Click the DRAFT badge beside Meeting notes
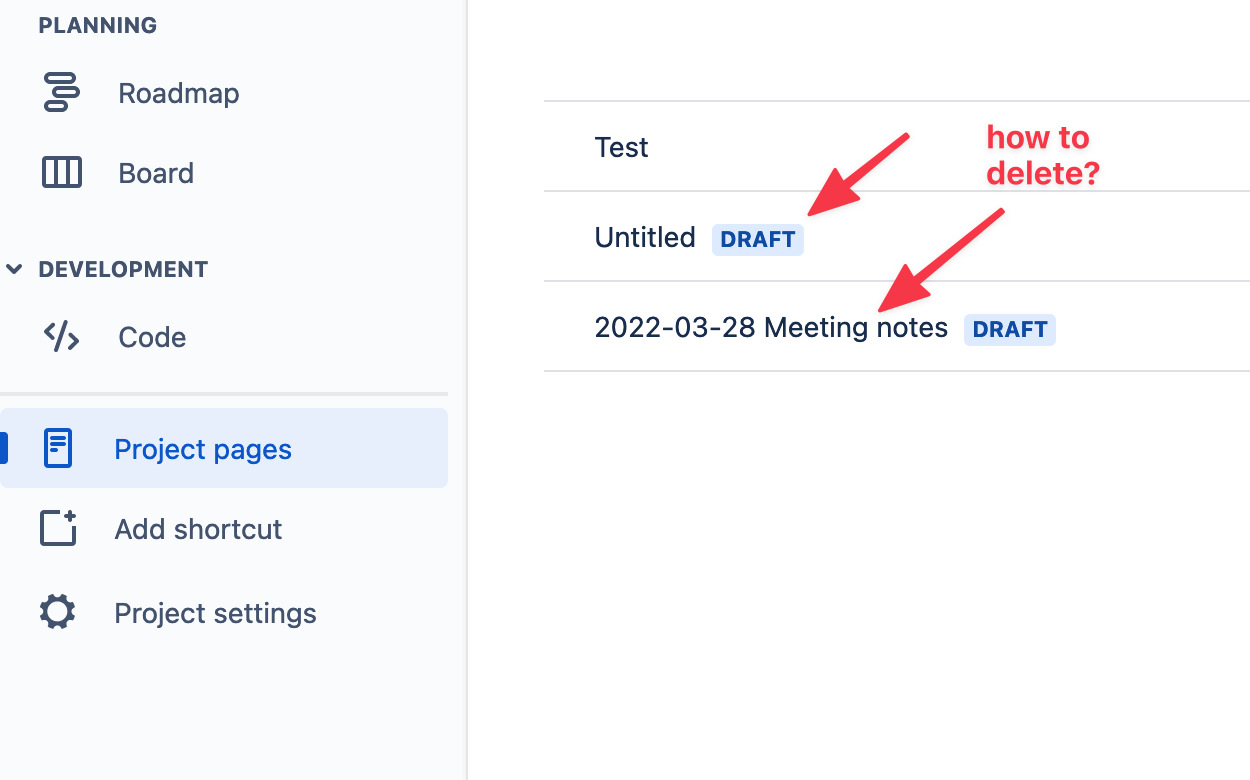 [x=1010, y=329]
